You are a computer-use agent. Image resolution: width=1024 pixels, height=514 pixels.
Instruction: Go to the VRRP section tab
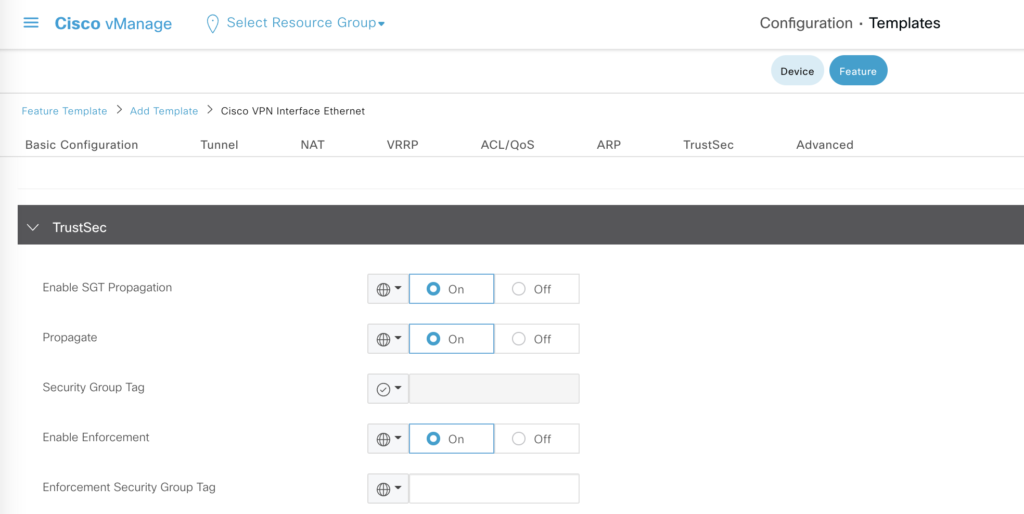coord(402,145)
